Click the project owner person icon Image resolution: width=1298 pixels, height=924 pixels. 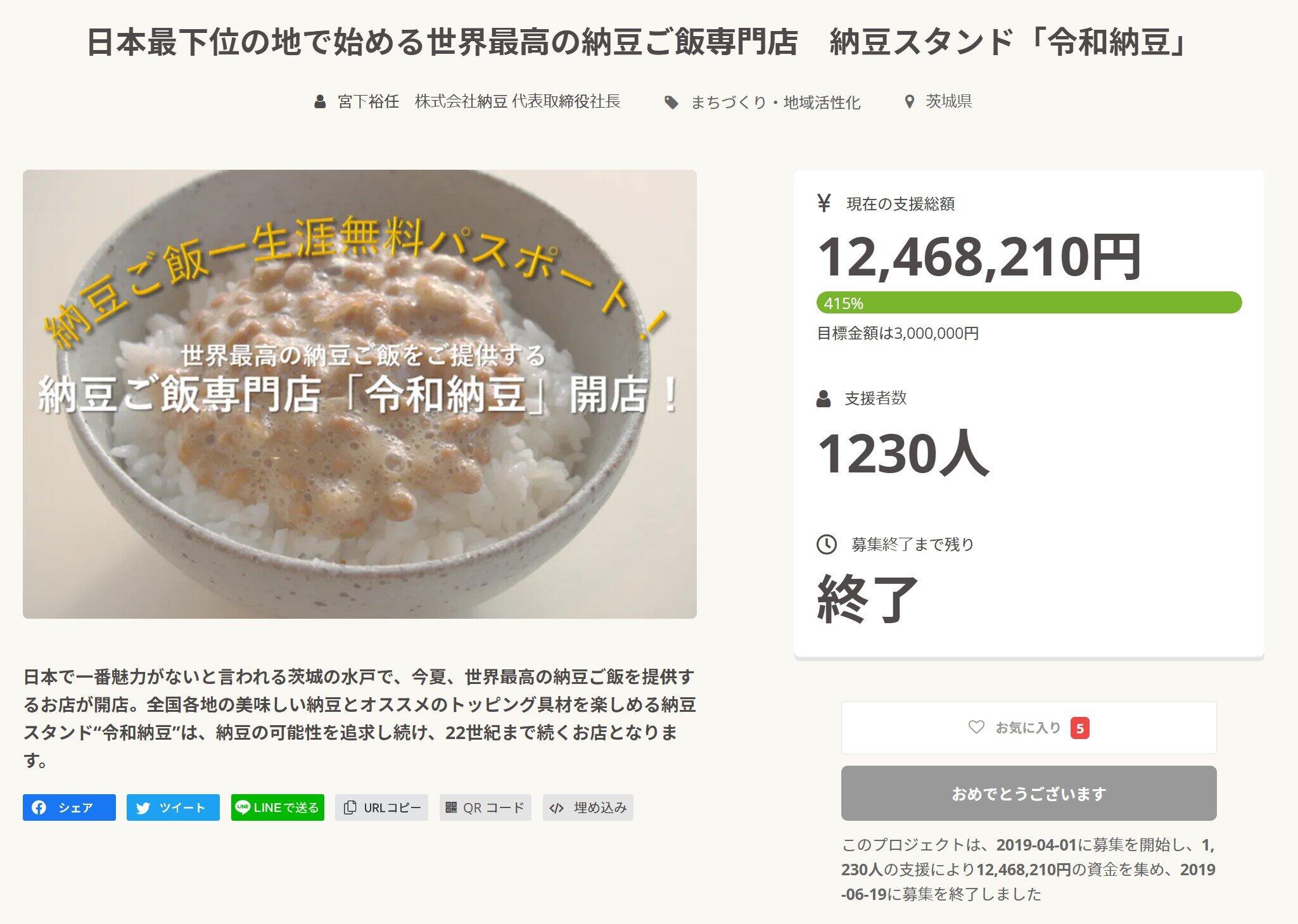point(321,102)
